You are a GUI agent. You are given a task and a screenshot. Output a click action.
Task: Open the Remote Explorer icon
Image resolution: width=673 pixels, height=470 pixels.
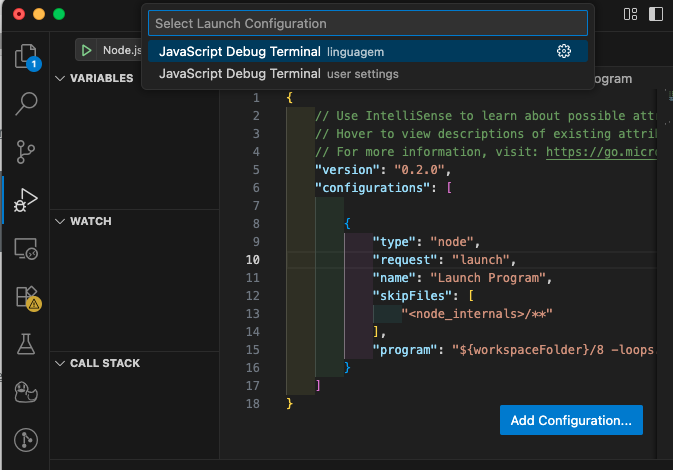pos(26,249)
